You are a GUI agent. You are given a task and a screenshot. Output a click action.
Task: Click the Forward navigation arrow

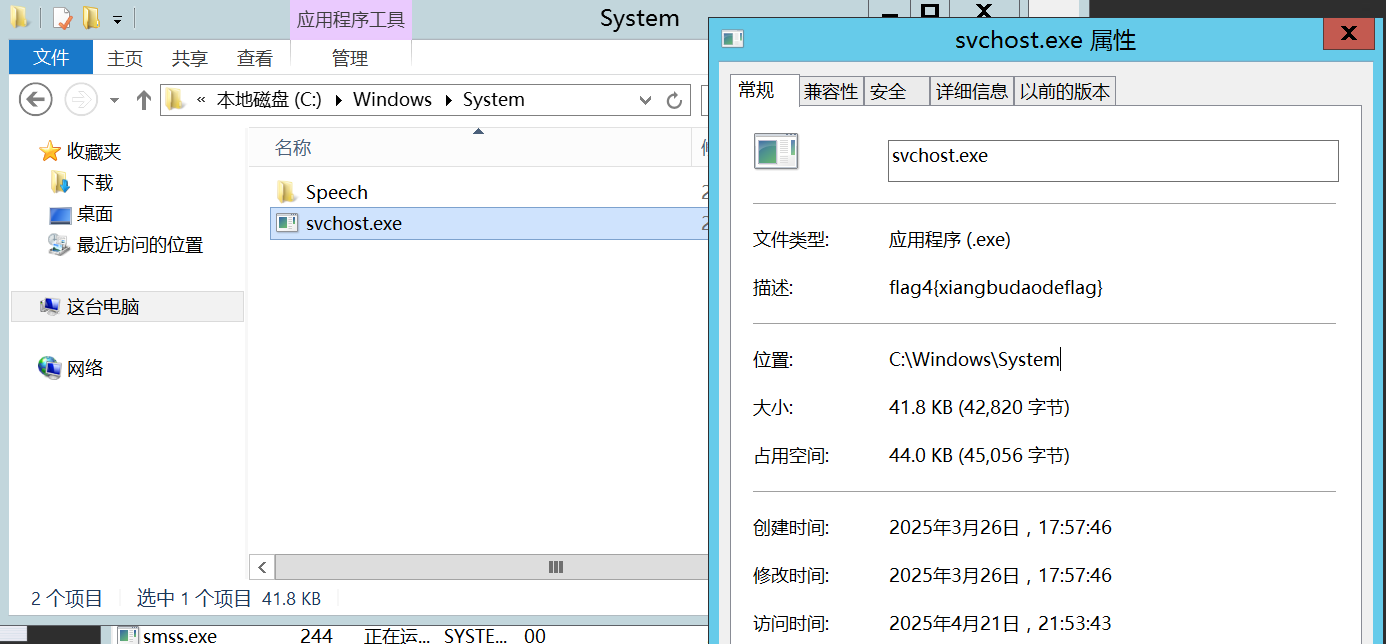[x=81, y=99]
